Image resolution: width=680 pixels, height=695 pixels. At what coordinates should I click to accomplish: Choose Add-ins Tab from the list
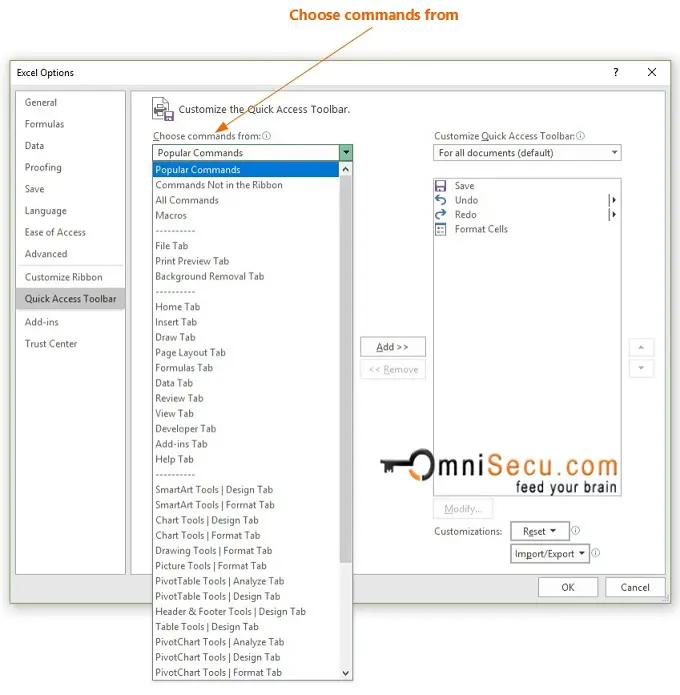(x=246, y=444)
